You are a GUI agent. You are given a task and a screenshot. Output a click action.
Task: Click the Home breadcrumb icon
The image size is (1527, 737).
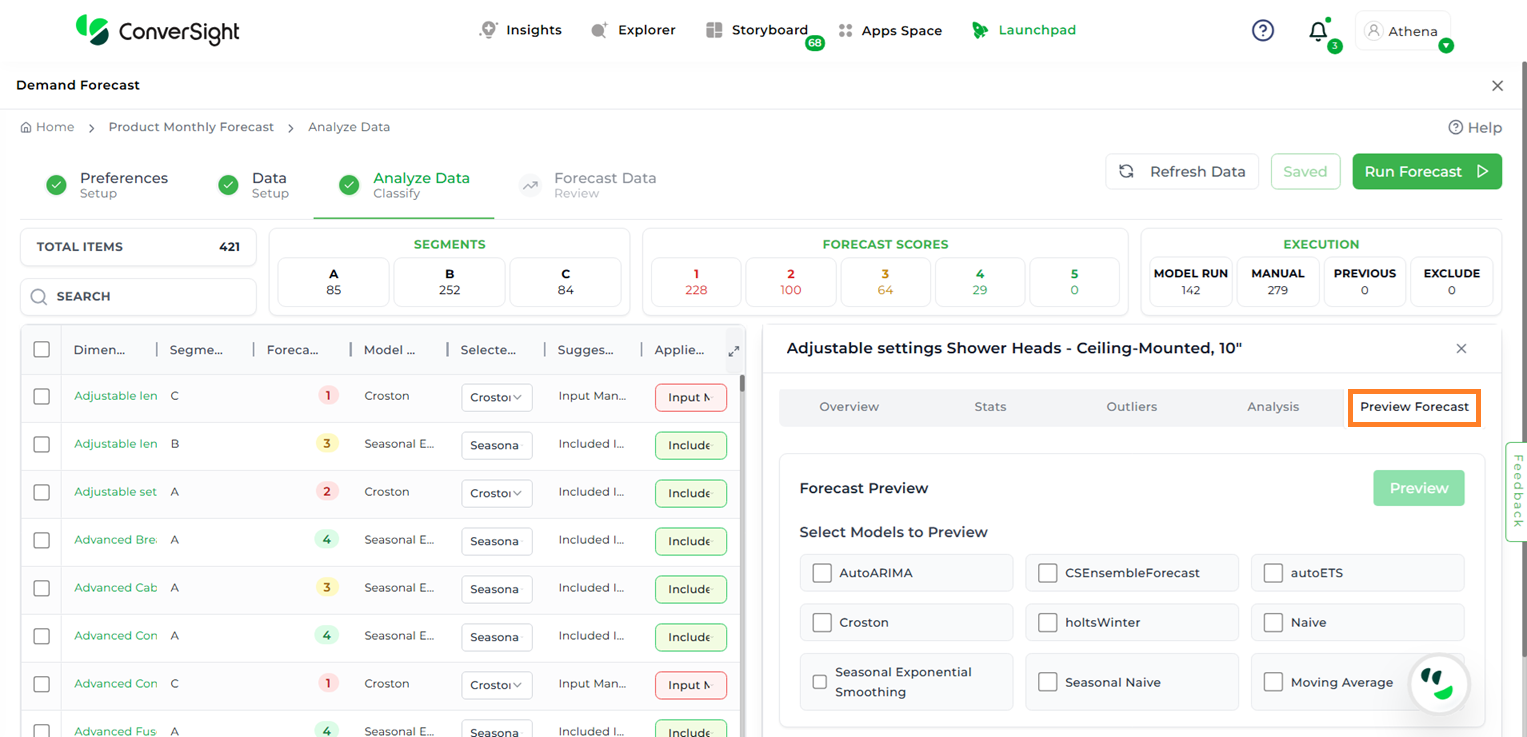click(x=26, y=127)
